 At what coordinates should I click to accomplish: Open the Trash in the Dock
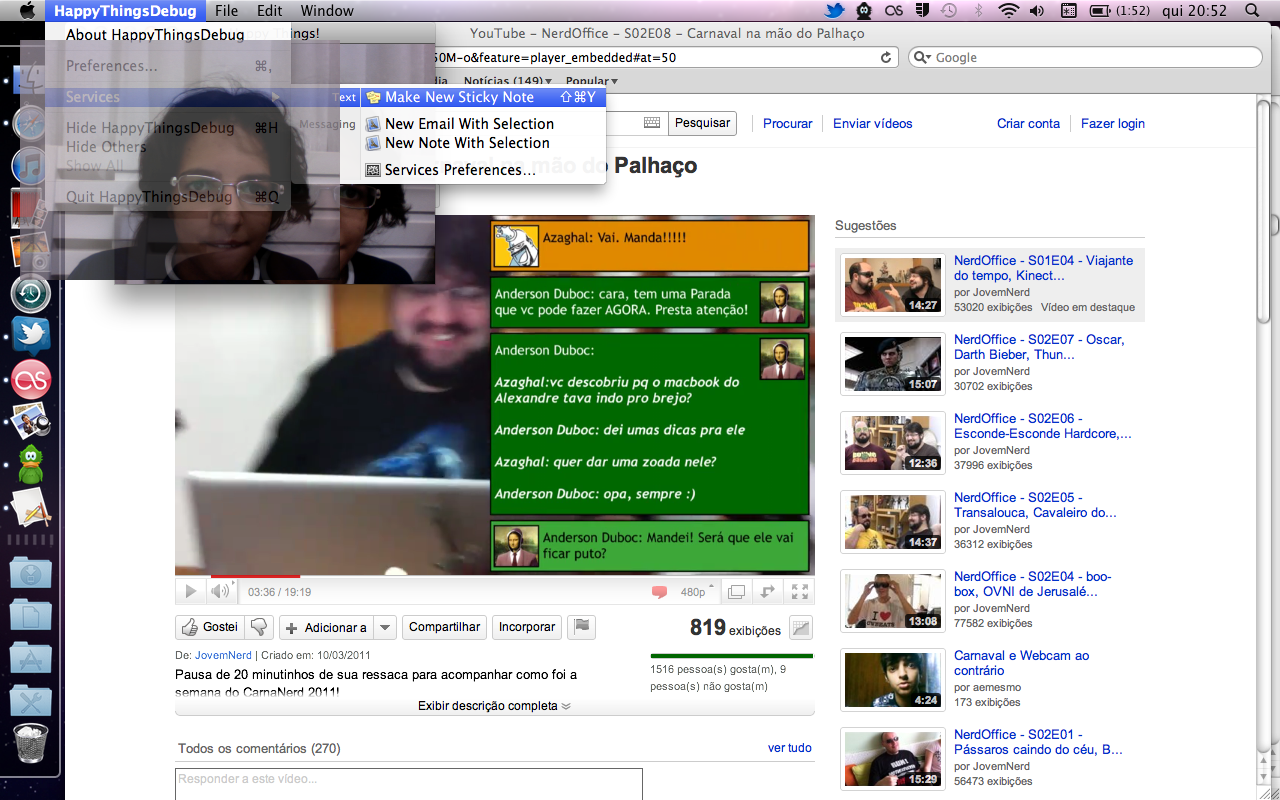(x=31, y=745)
